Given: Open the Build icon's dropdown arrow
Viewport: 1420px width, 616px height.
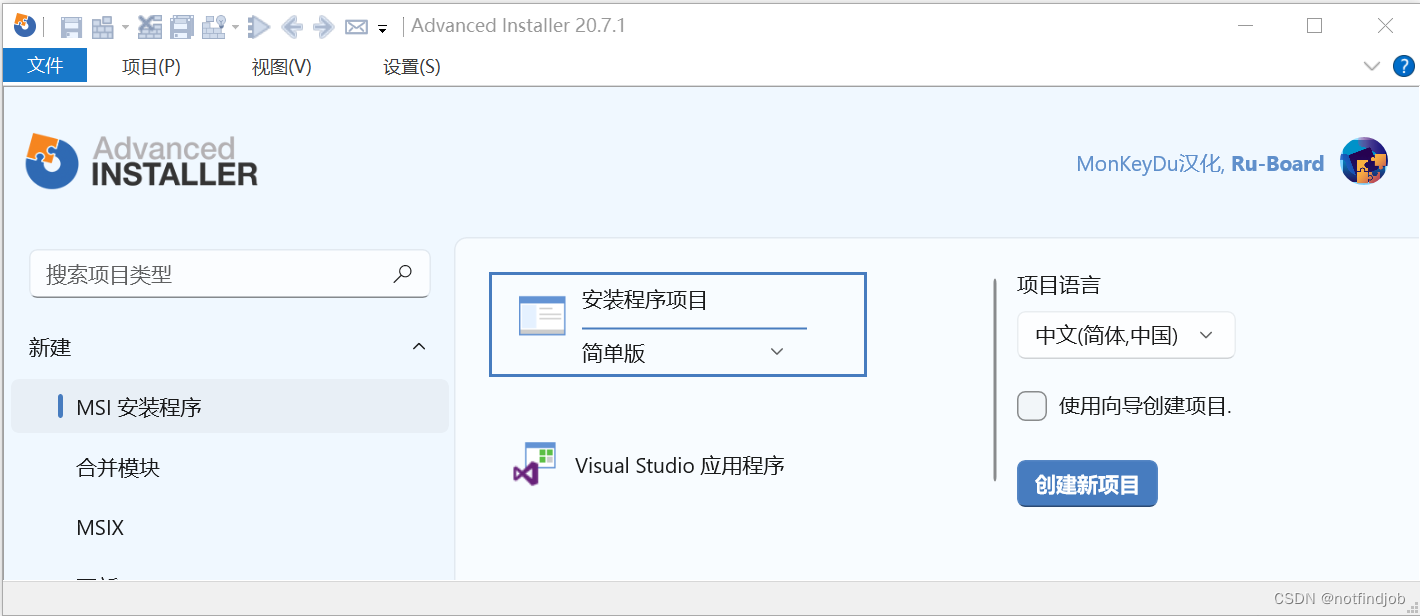Looking at the screenshot, I should pyautogui.click(x=124, y=26).
